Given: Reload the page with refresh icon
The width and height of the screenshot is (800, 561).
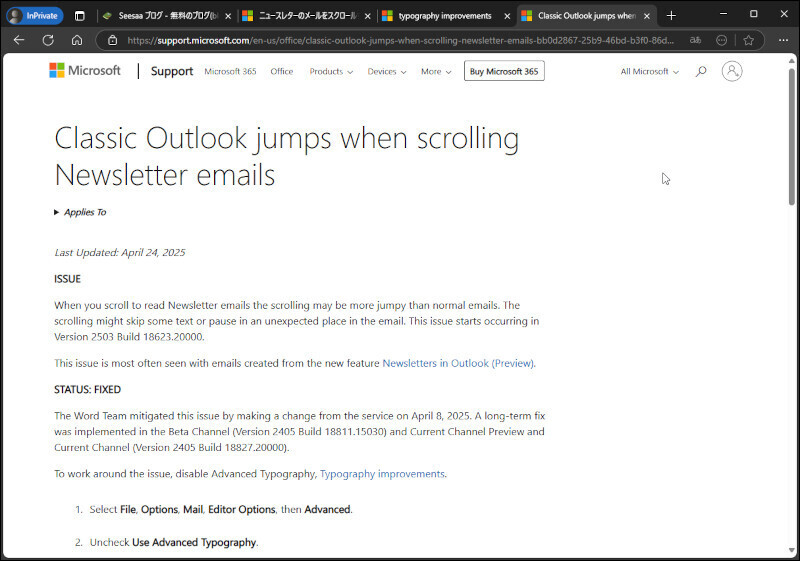Looking at the screenshot, I should (x=48, y=40).
